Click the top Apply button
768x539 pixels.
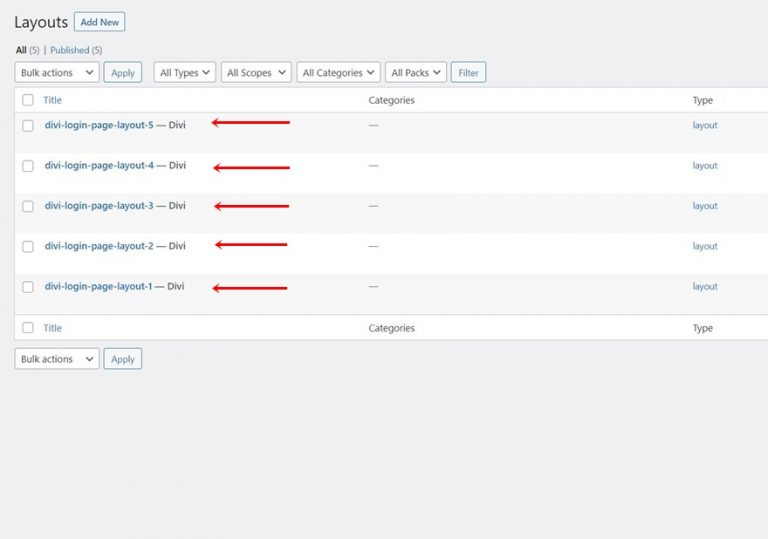coord(123,73)
